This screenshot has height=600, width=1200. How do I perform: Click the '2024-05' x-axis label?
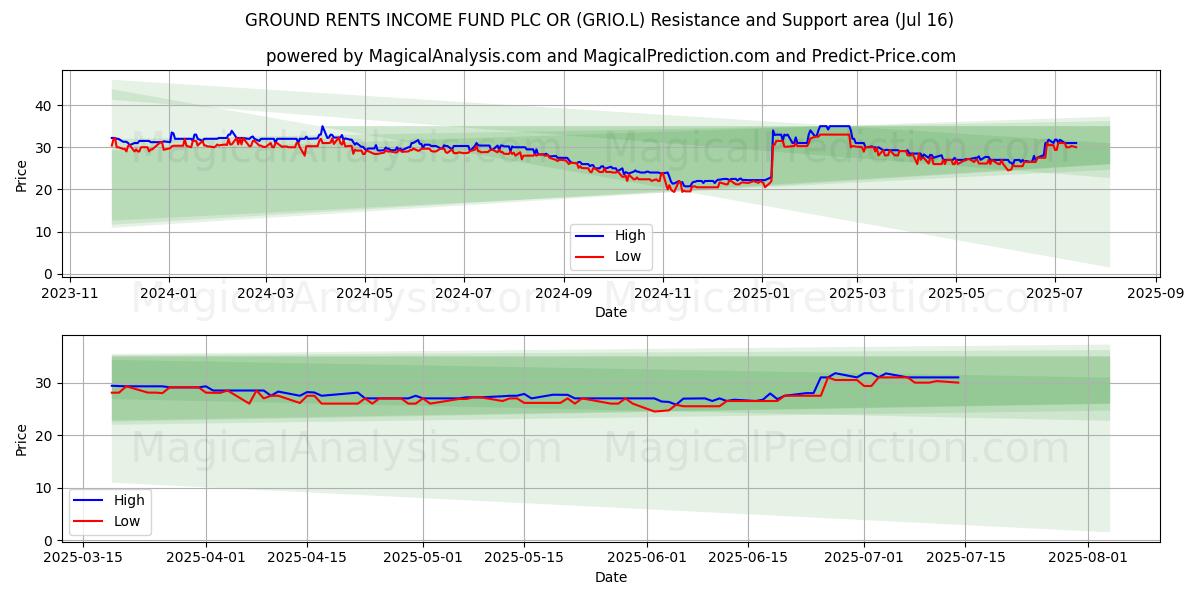click(x=364, y=294)
